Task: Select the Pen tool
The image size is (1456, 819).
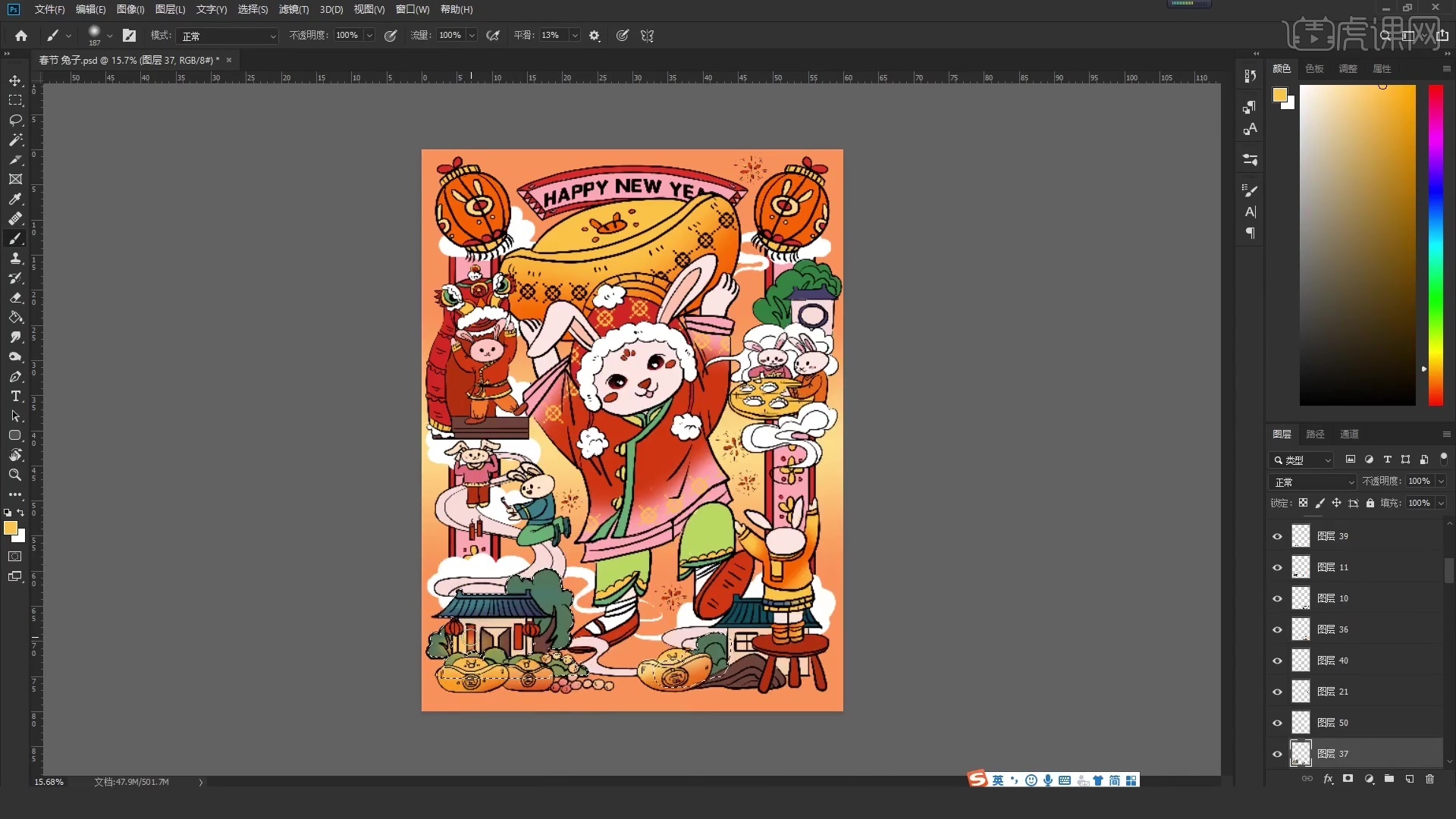Action: pyautogui.click(x=15, y=376)
